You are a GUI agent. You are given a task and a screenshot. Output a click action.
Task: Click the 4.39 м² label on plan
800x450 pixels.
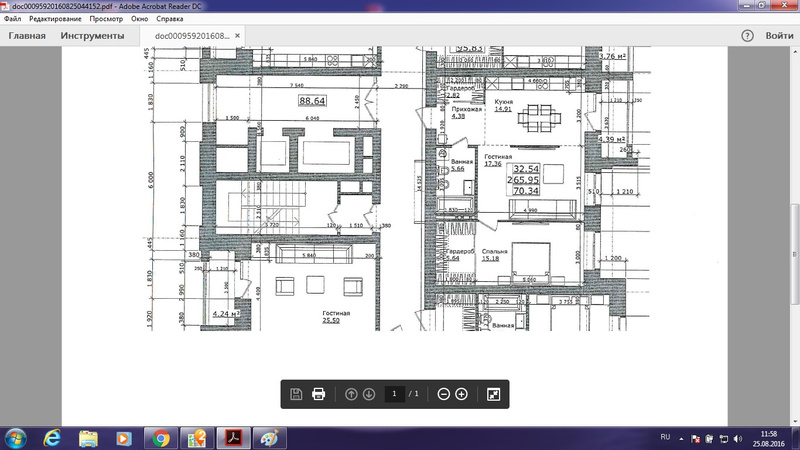612,139
